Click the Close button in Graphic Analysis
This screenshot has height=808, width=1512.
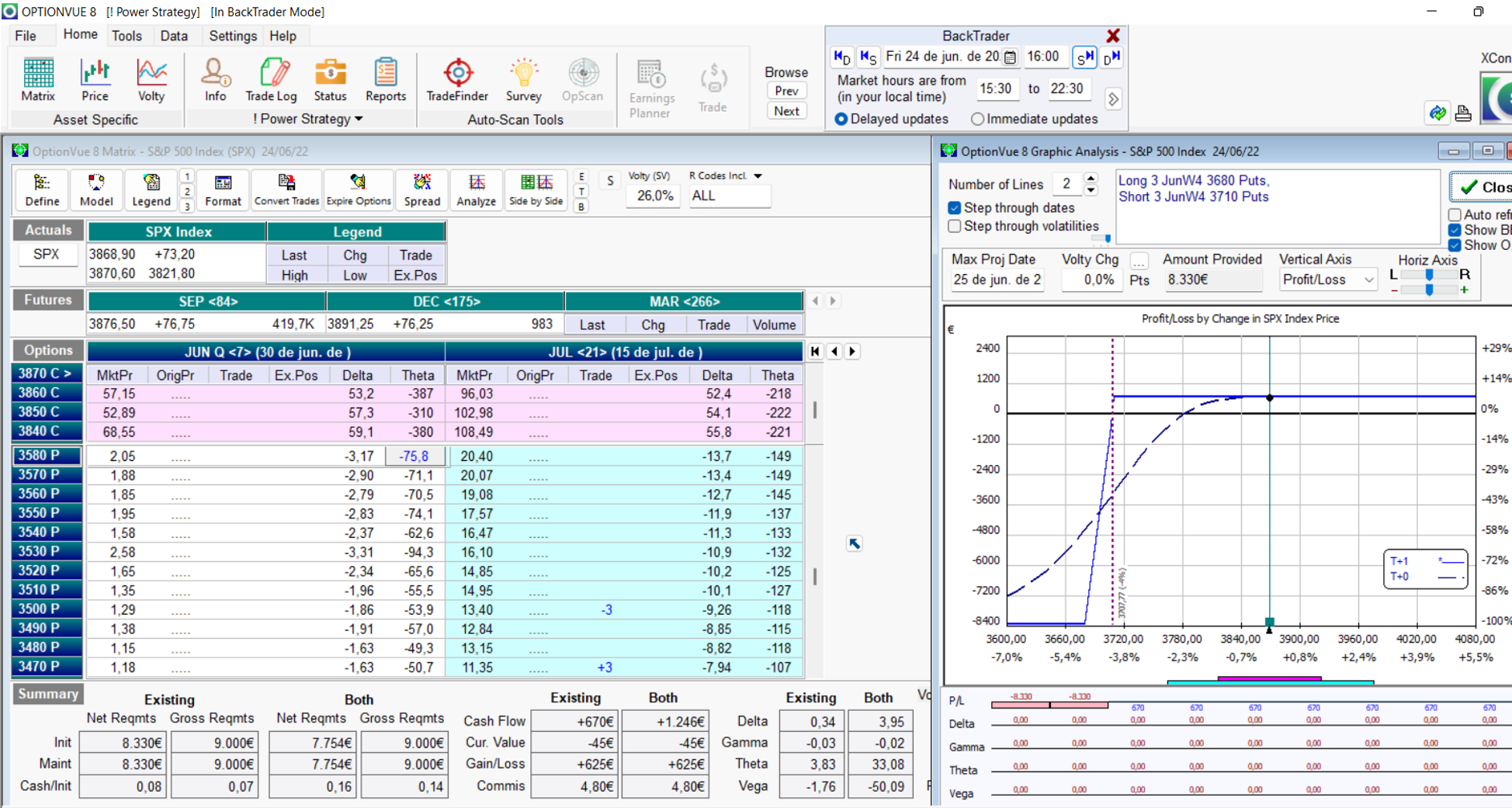(1481, 187)
